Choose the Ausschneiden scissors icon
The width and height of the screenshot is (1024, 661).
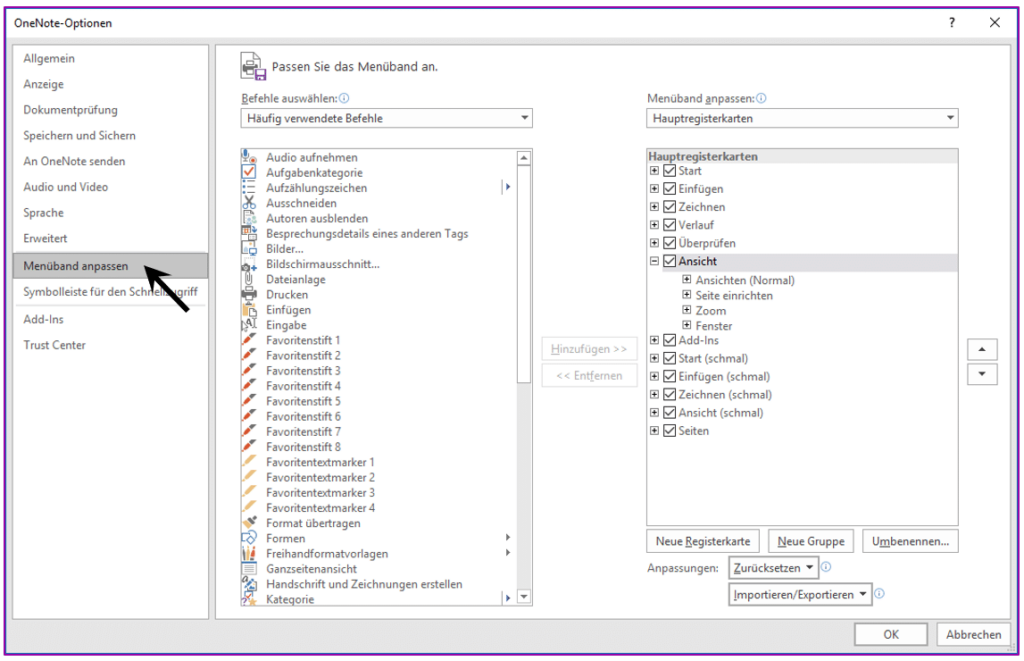click(x=249, y=202)
